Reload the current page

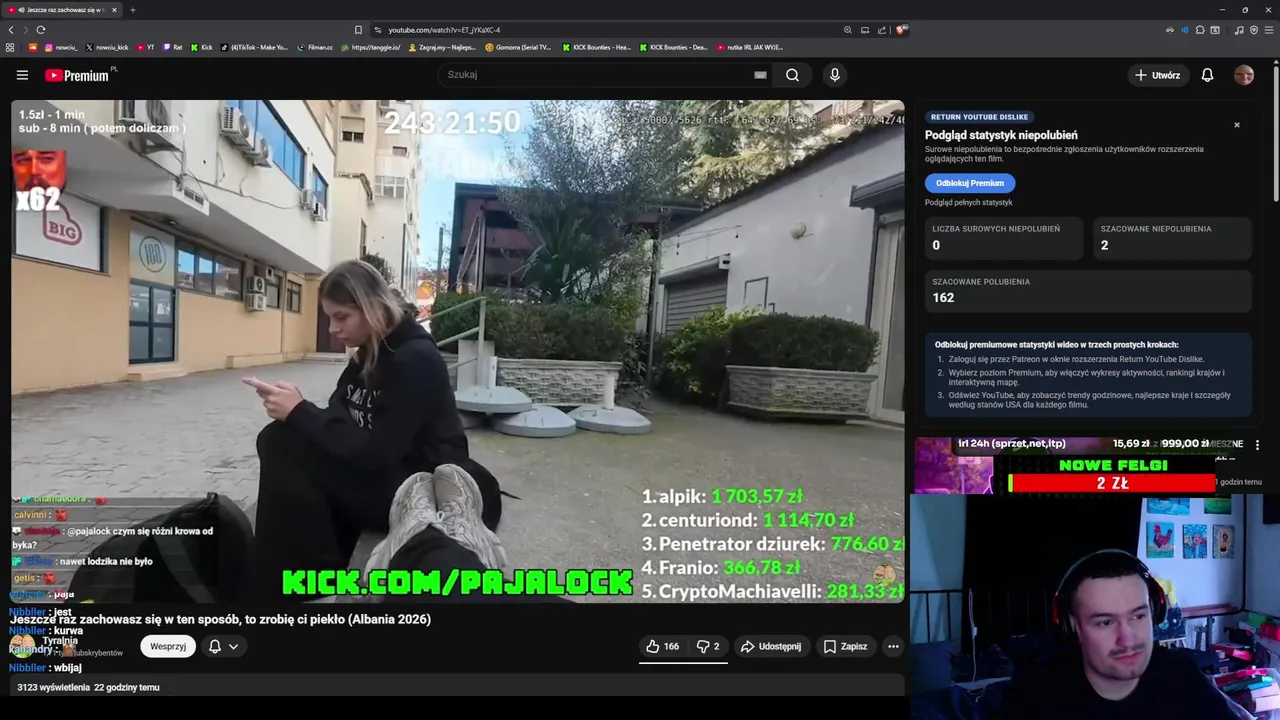(x=39, y=30)
